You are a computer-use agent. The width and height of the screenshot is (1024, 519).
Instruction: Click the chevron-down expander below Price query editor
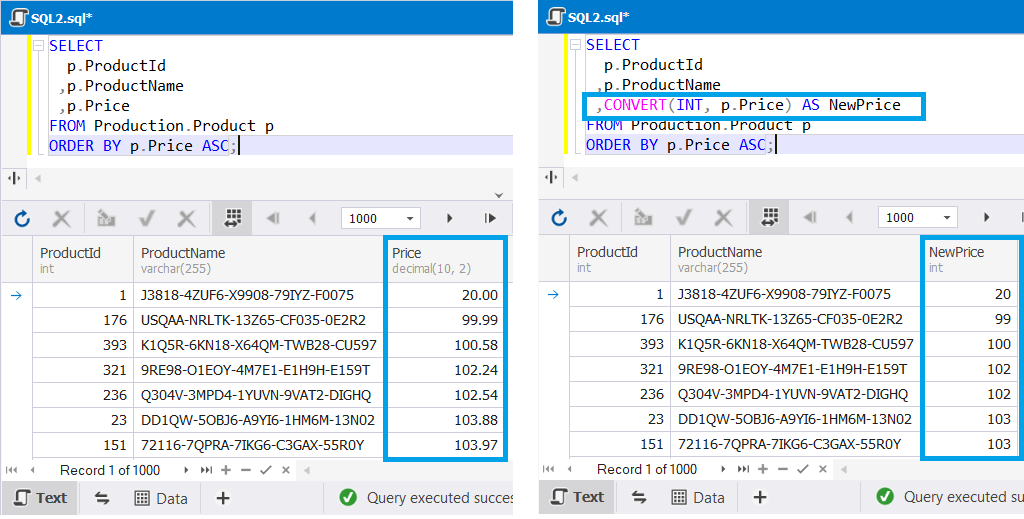coord(499,195)
